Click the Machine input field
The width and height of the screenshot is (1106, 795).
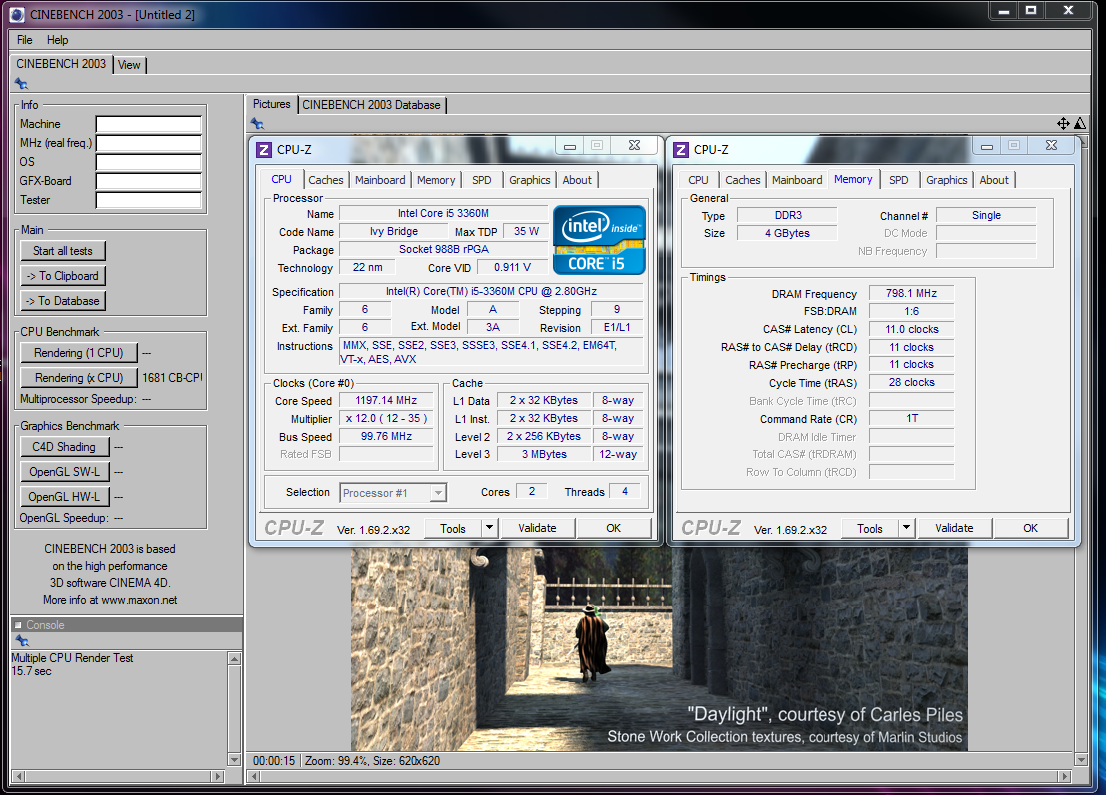(149, 125)
